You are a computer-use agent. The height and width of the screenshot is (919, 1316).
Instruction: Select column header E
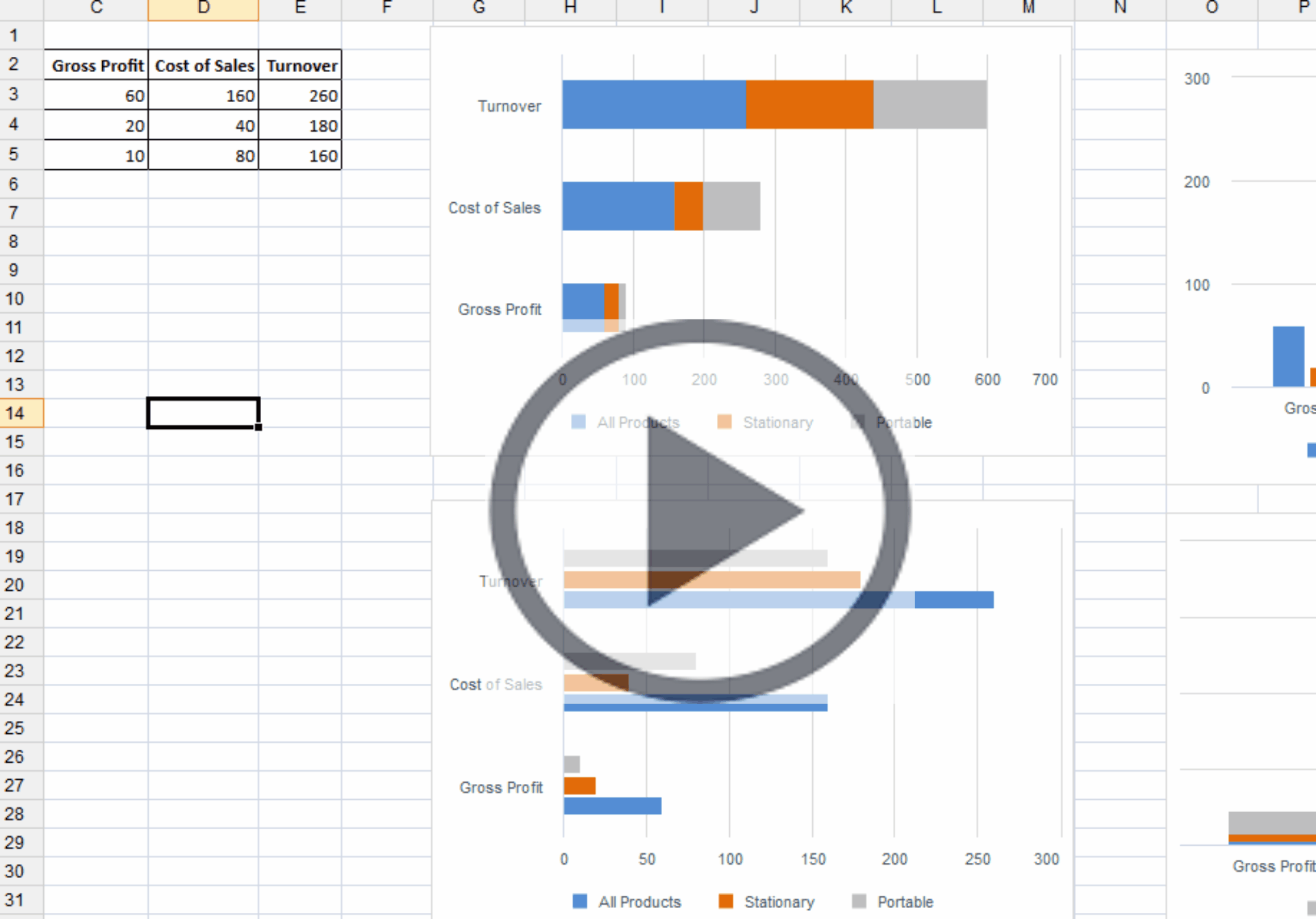tap(300, 9)
